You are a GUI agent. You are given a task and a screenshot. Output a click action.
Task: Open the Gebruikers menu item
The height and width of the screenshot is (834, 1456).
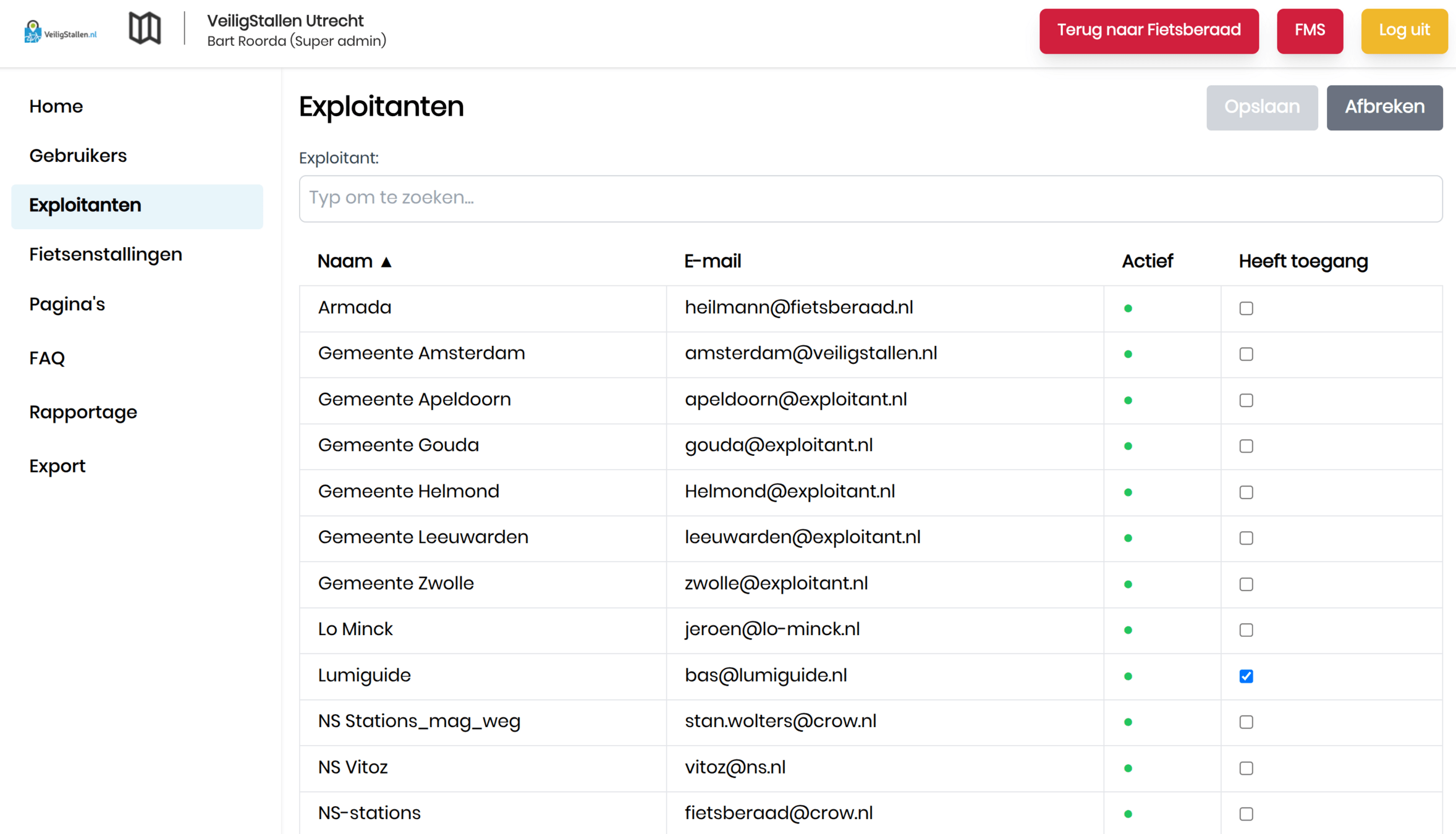(x=78, y=156)
